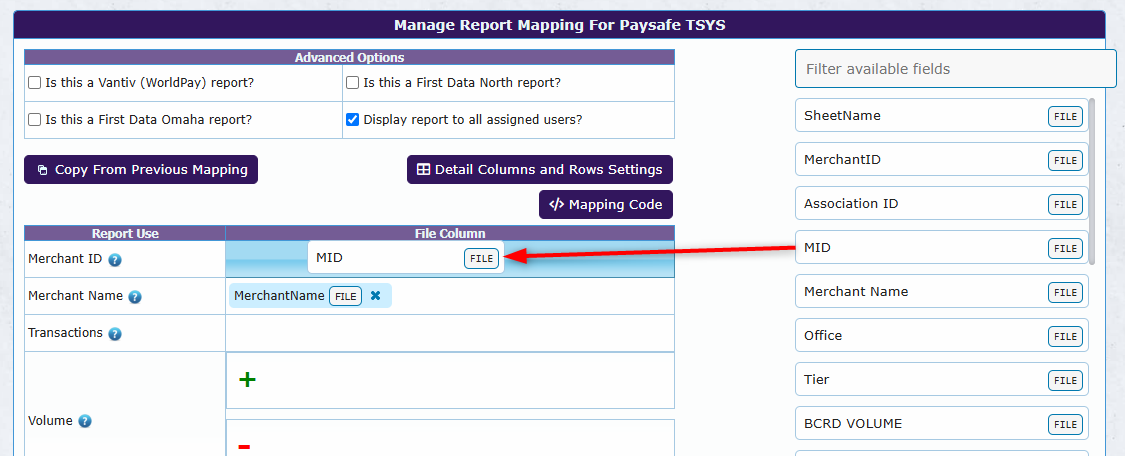Remove the MerchantName mapping with the X icon
Viewport: 1125px width, 456px height.
point(375,295)
